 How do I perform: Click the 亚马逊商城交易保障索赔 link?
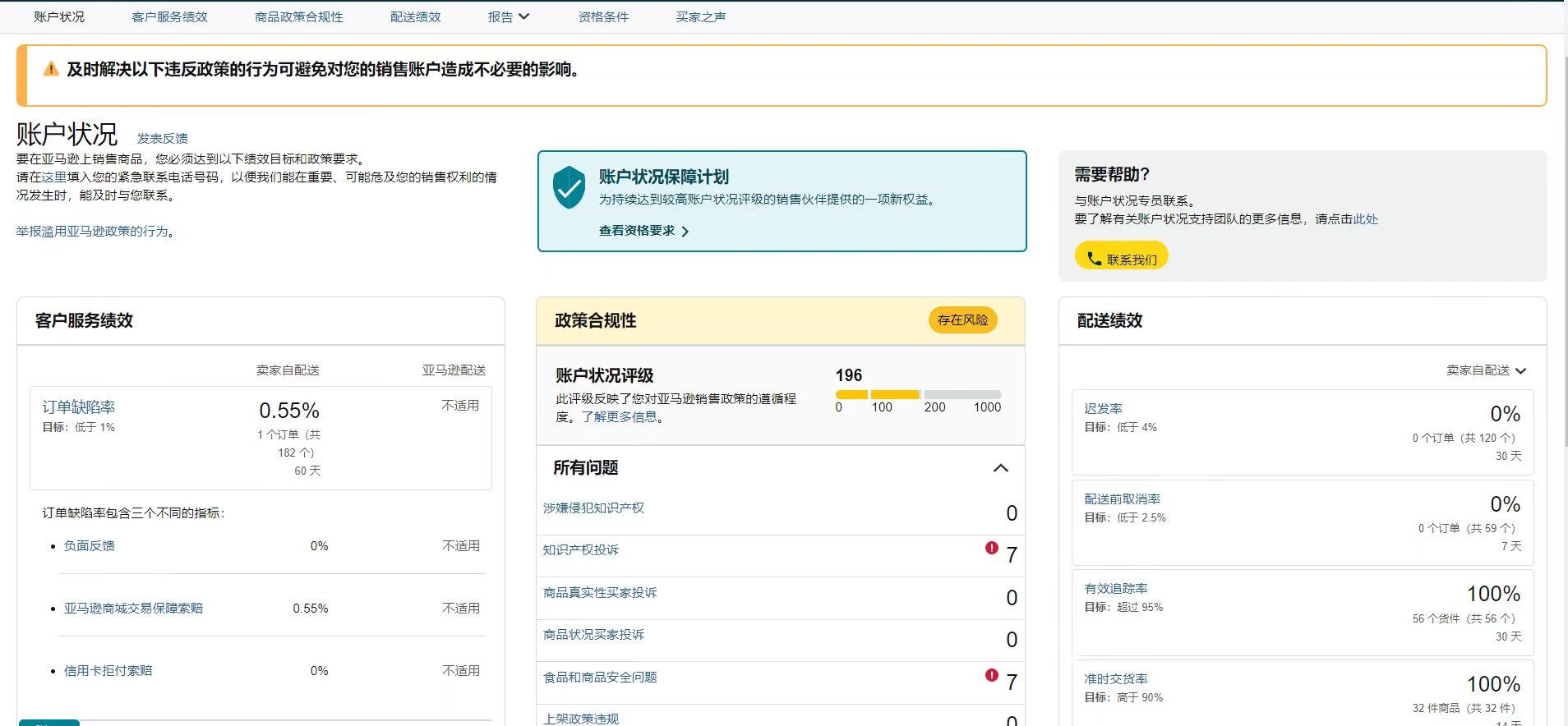click(133, 609)
